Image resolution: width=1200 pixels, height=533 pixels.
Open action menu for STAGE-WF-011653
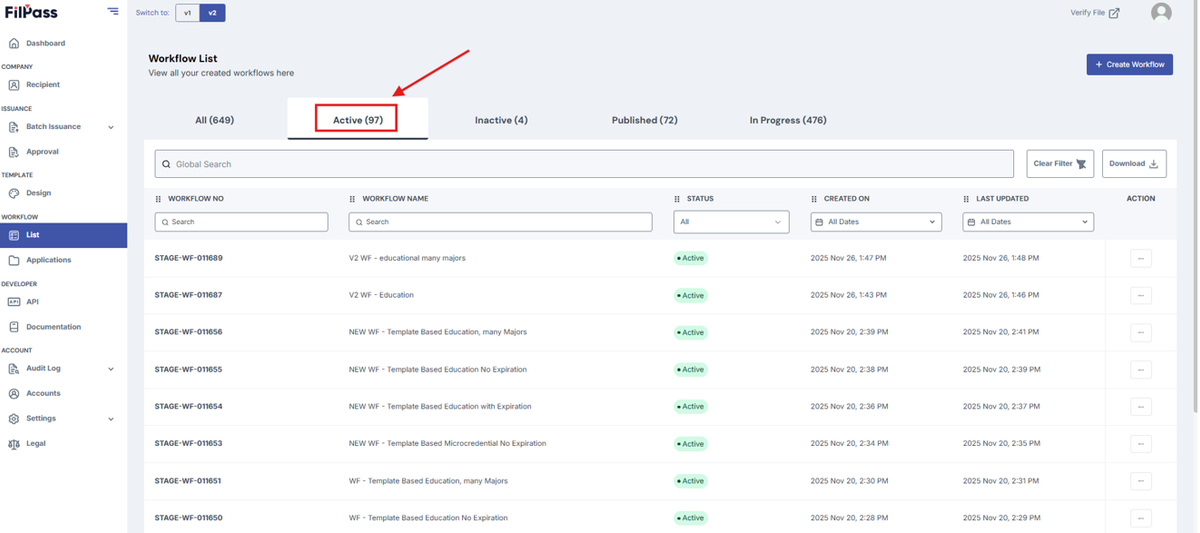point(1141,443)
